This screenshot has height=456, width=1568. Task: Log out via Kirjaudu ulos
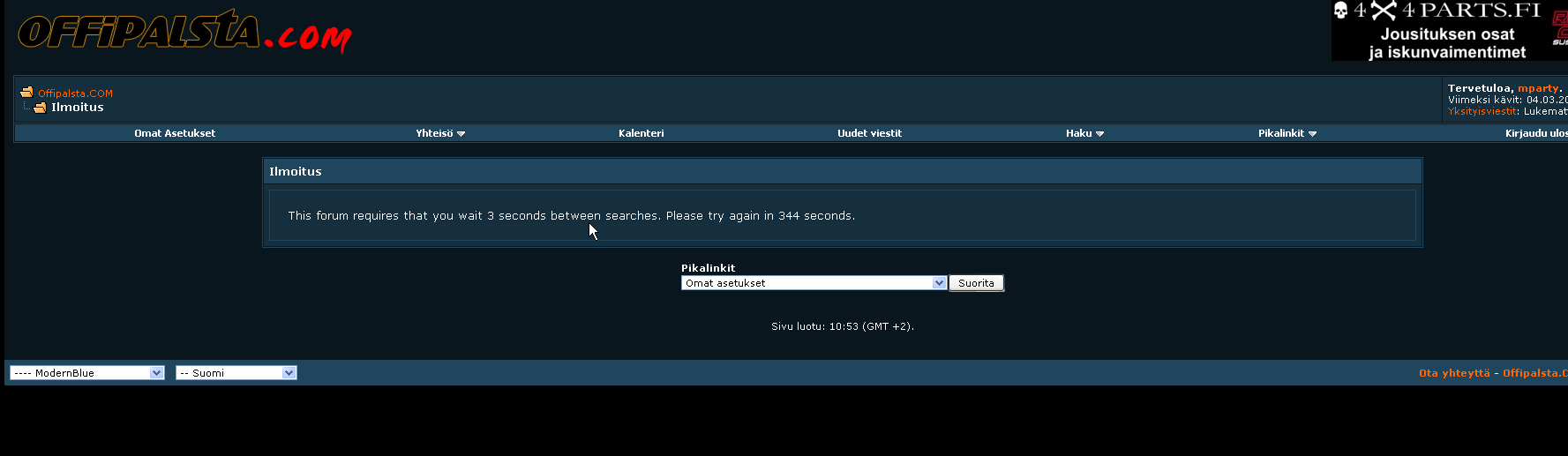pyautogui.click(x=1535, y=133)
